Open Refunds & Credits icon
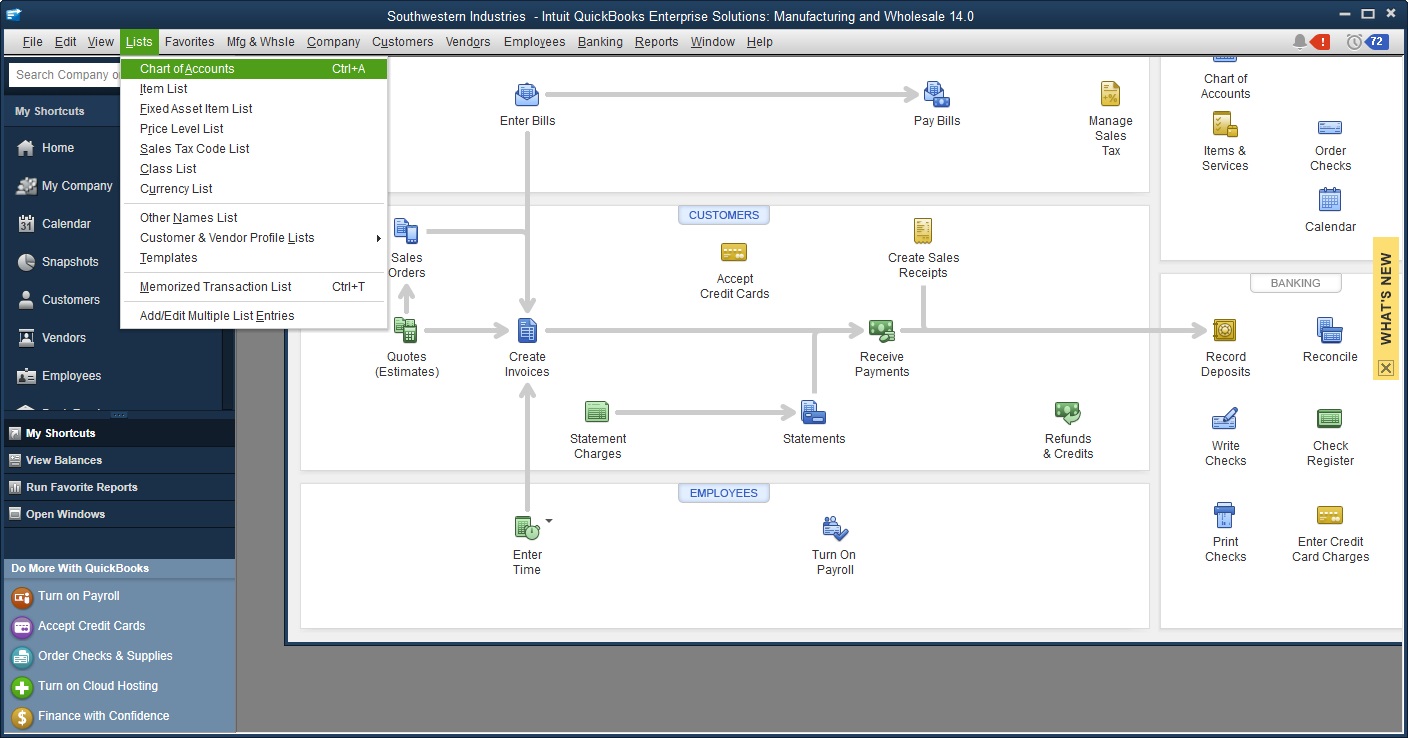The width and height of the screenshot is (1408, 738). point(1067,411)
